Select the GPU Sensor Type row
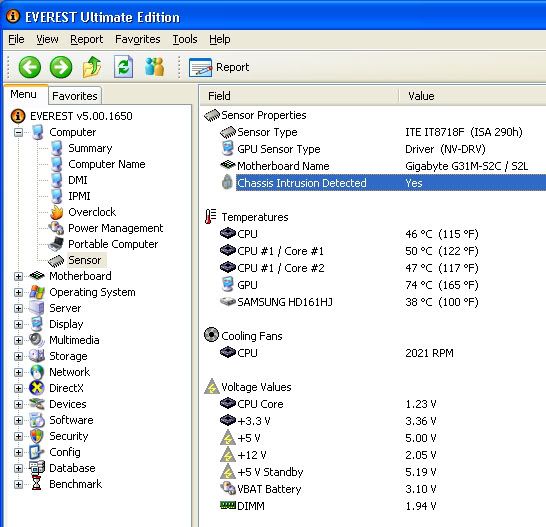 383,149
